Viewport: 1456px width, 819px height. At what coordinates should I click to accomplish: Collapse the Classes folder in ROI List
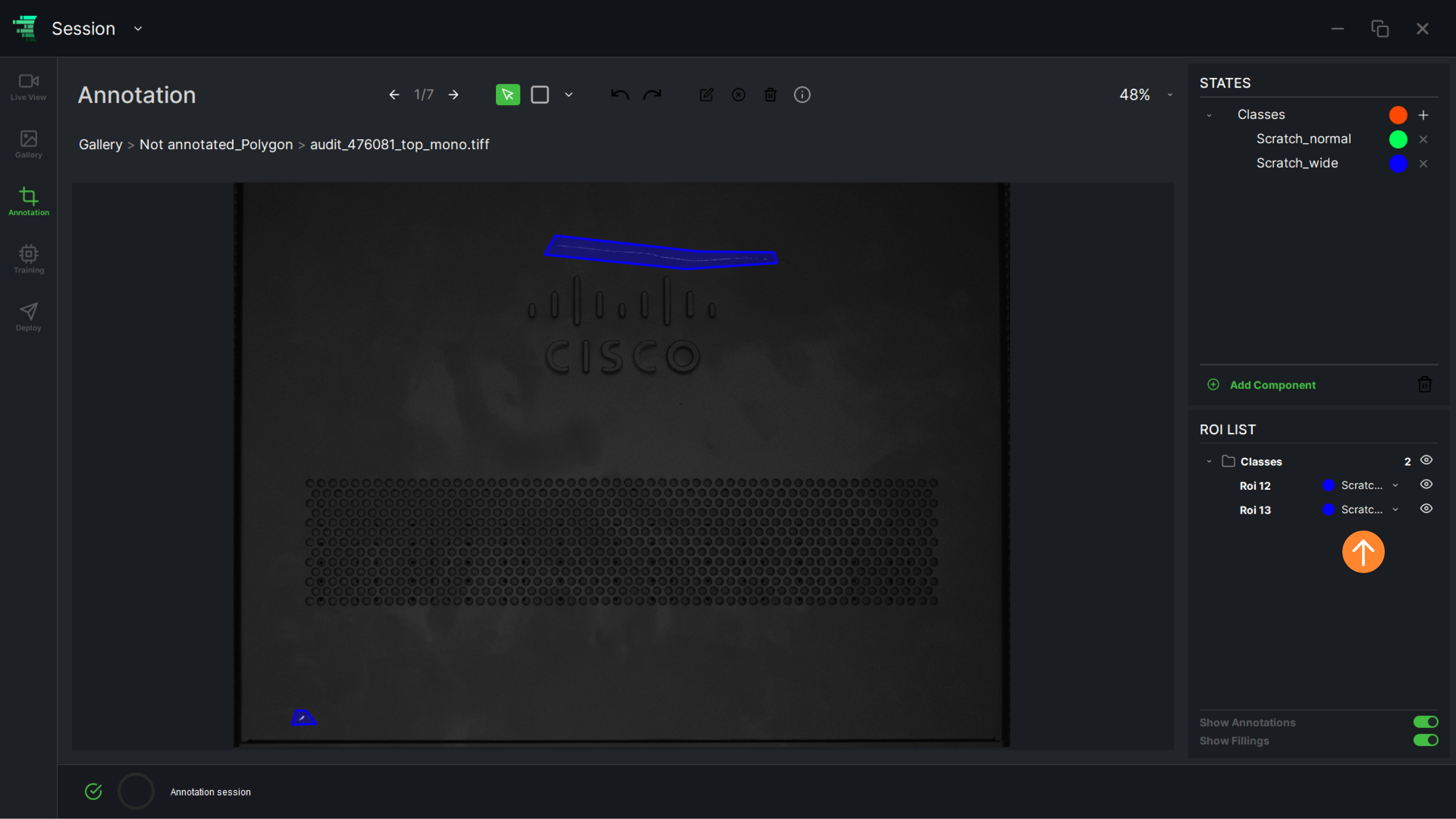click(1209, 462)
